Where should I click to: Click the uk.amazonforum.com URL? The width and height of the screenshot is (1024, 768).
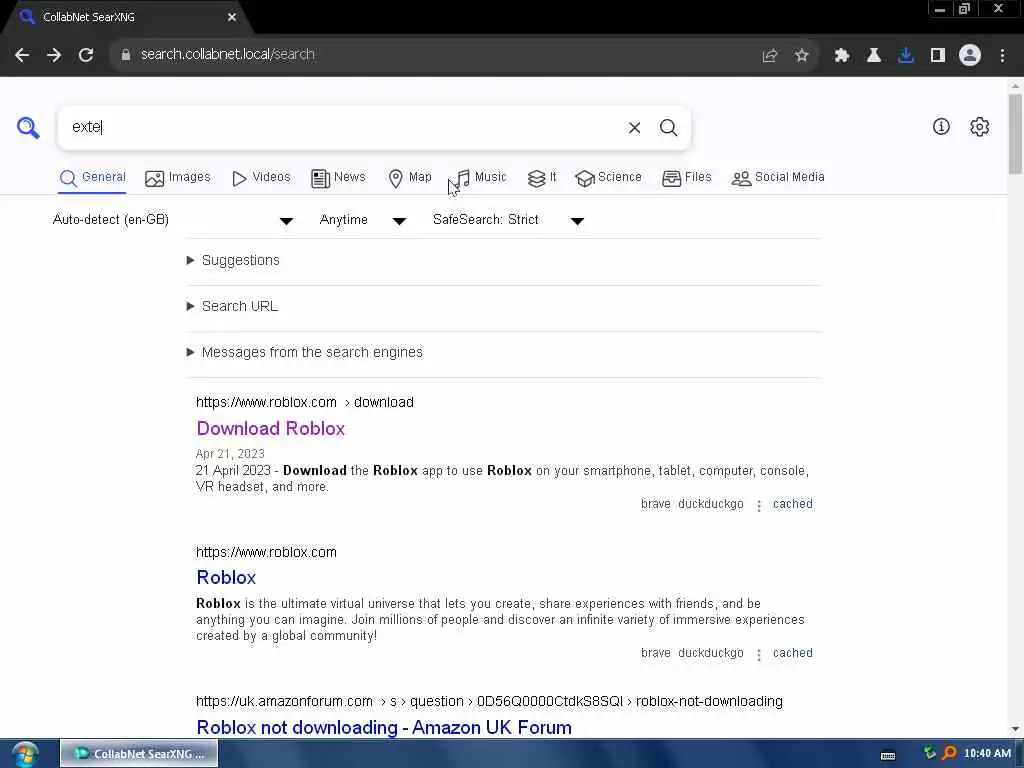489,701
